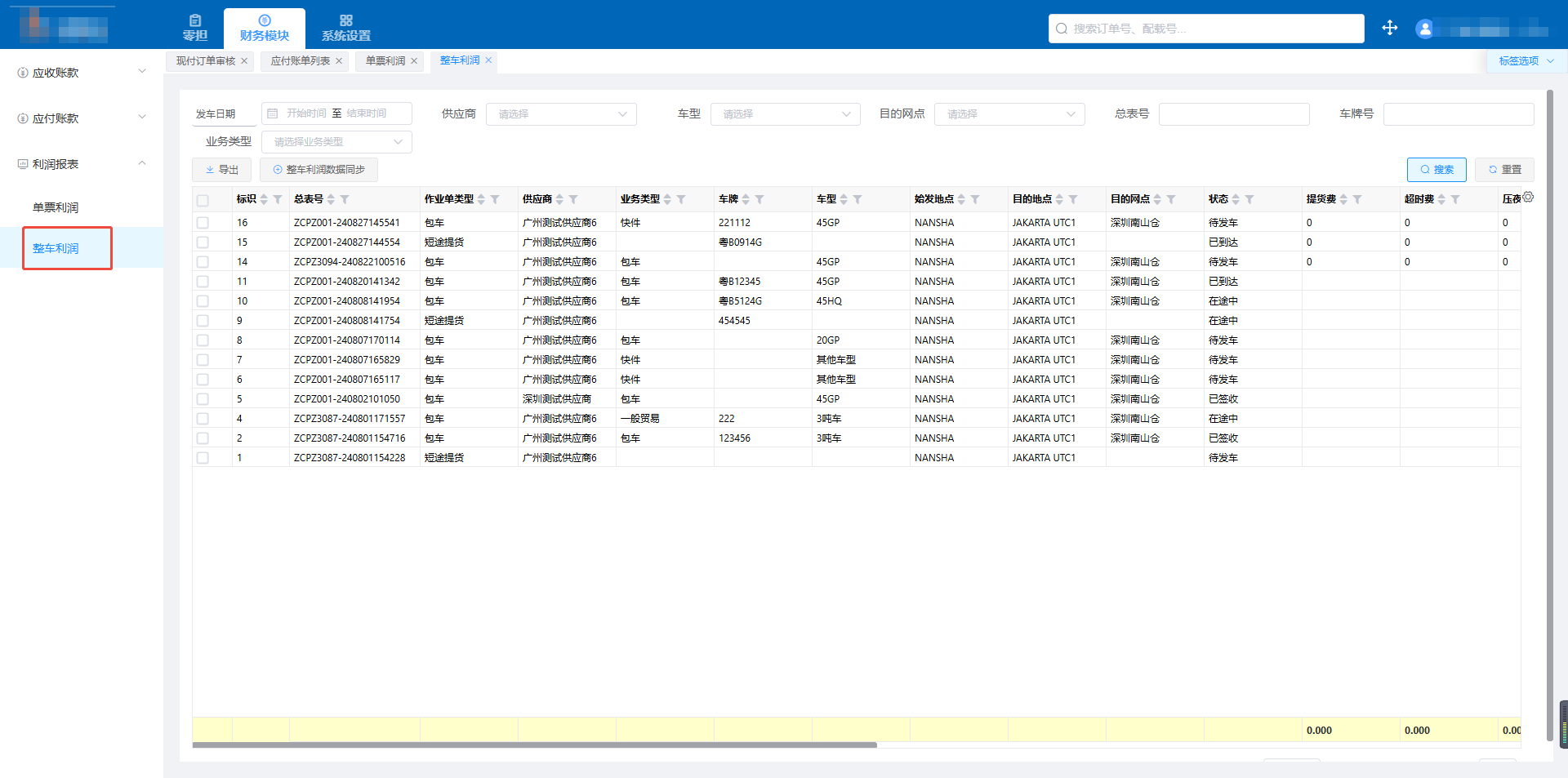Click the fullscreen move icon in header
This screenshot has height=778, width=1568.
pyautogui.click(x=1389, y=29)
